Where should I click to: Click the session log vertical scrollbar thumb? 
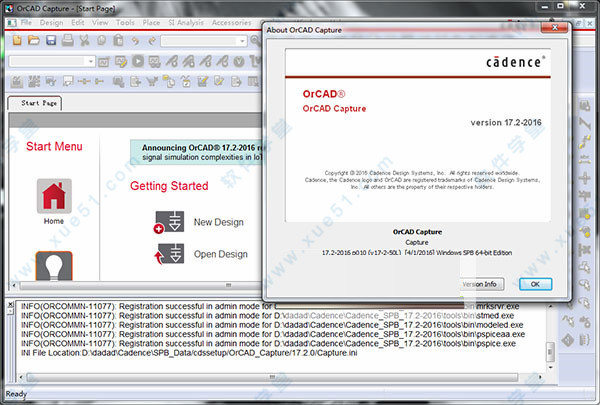(x=551, y=351)
